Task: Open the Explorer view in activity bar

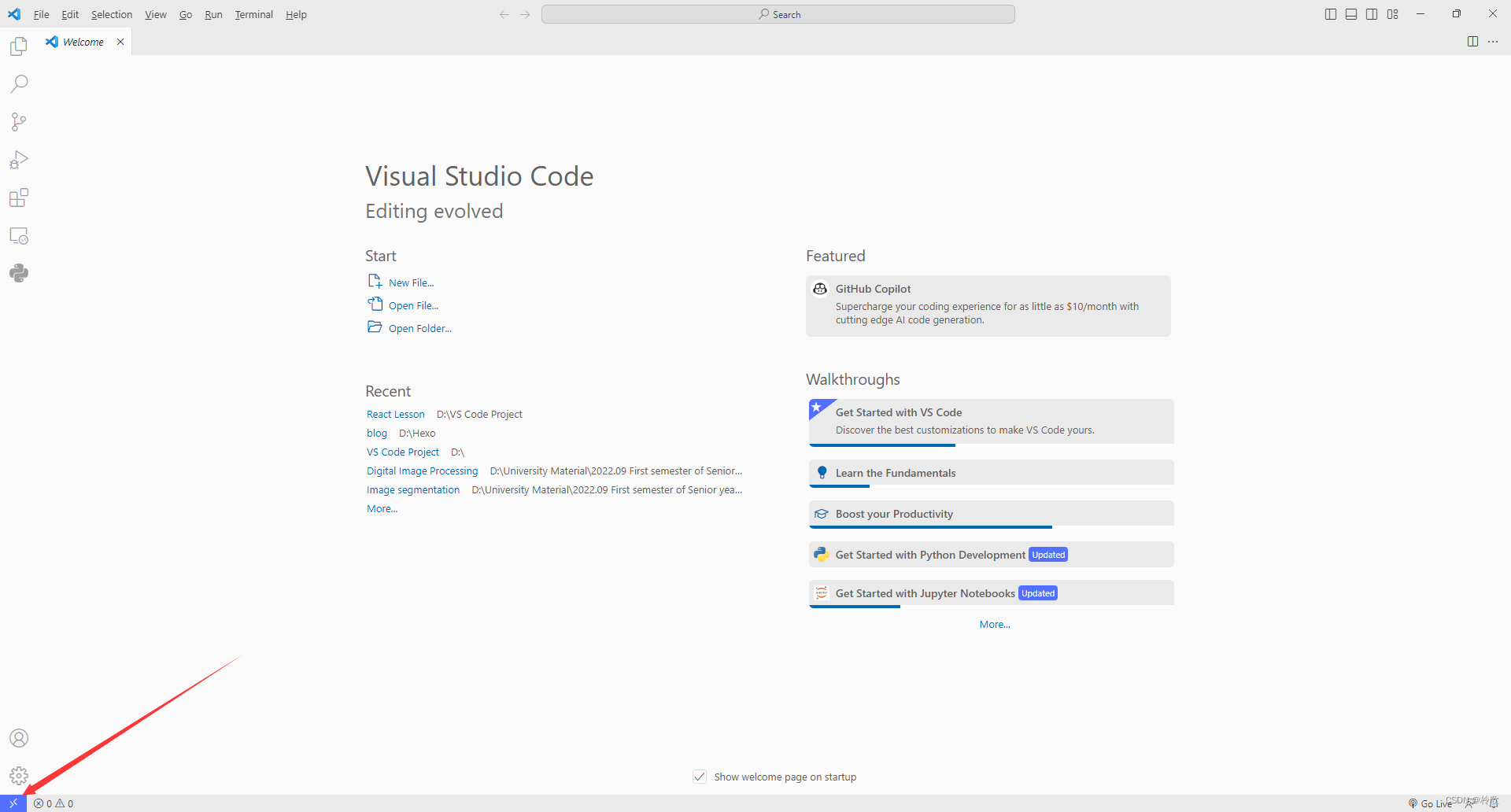Action: [x=19, y=46]
